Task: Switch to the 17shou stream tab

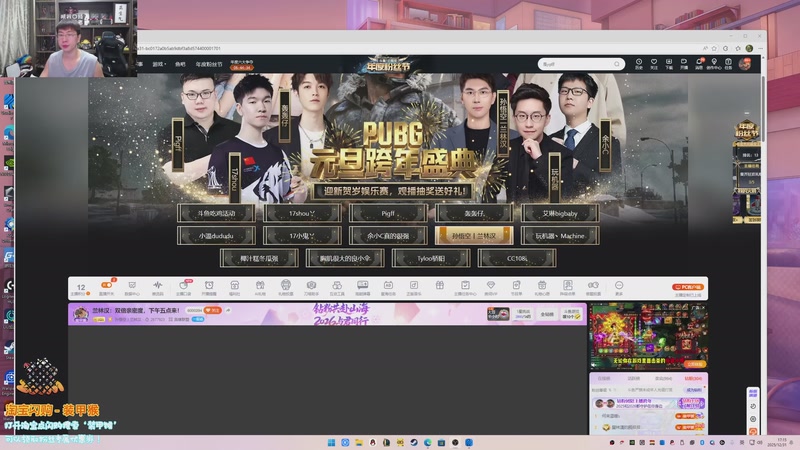Action: point(302,213)
